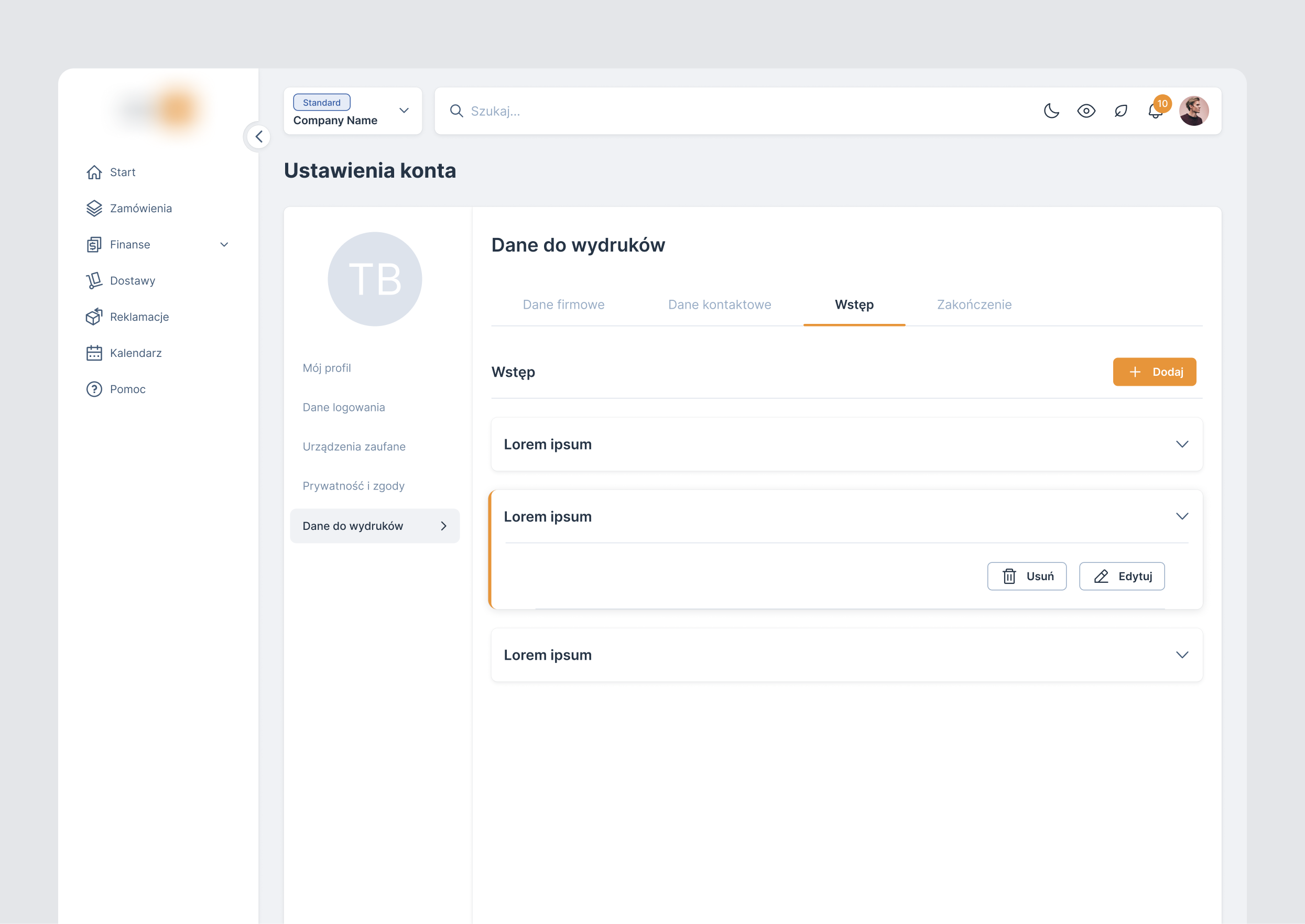The width and height of the screenshot is (1305, 924).
Task: Open Zamówienia in the sidebar
Action: pyautogui.click(x=140, y=208)
